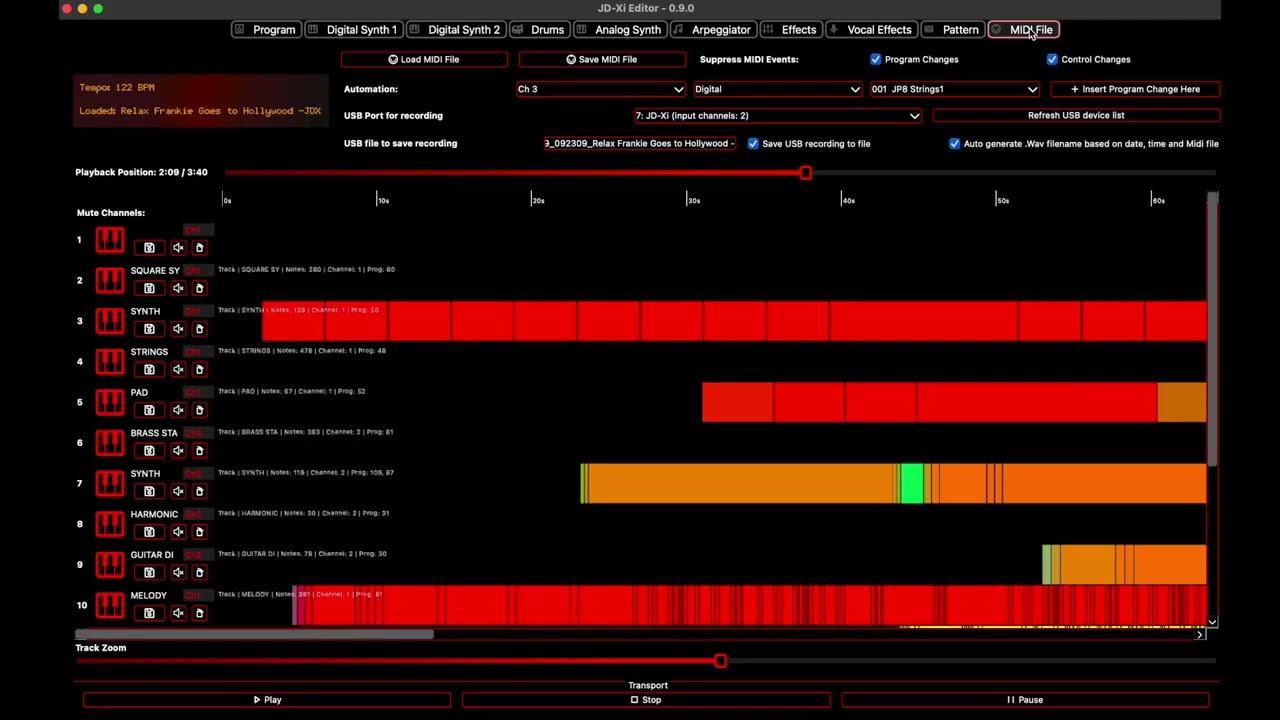Open the Ch 3 automation channel dropdown
Screen dimensions: 1280x720
click(600, 89)
